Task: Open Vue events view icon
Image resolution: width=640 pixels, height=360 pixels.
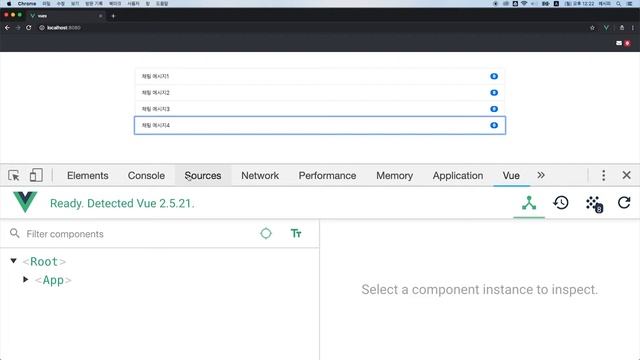Action: pyautogui.click(x=594, y=204)
